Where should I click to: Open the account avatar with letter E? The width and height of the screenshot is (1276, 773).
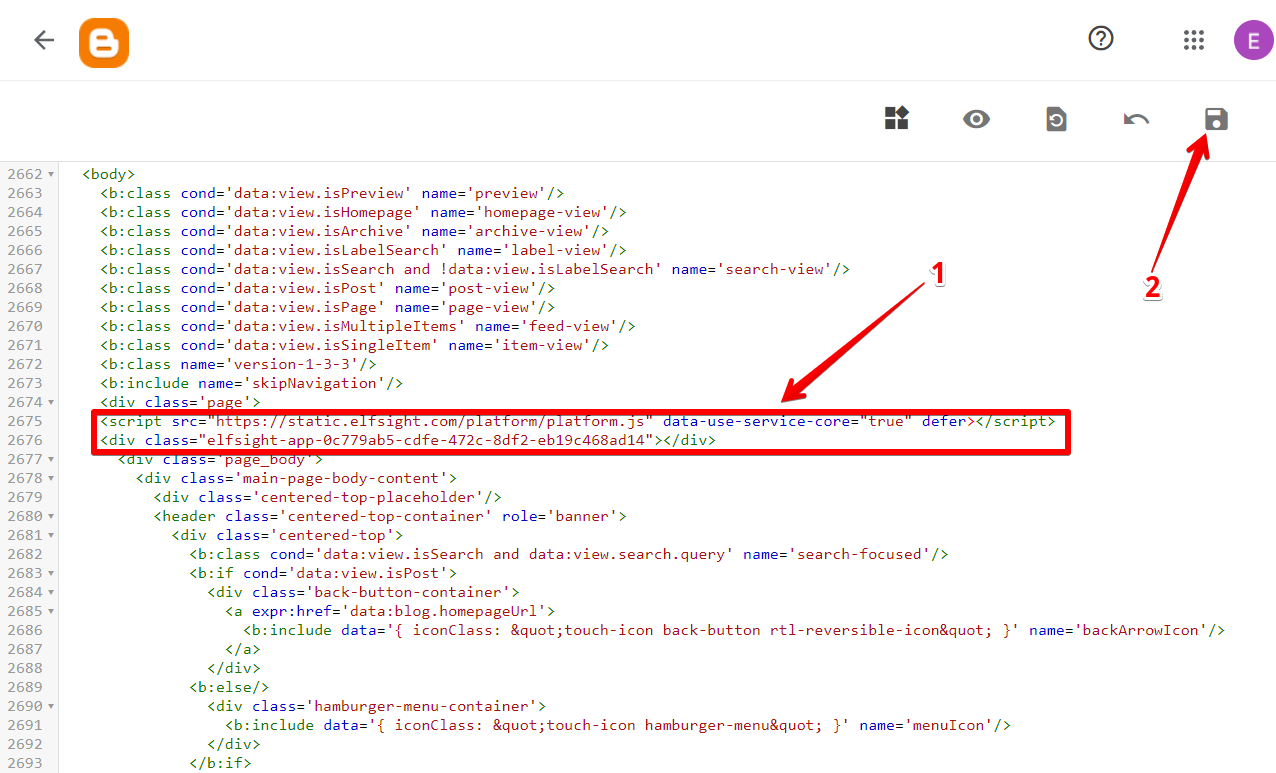tap(1253, 40)
